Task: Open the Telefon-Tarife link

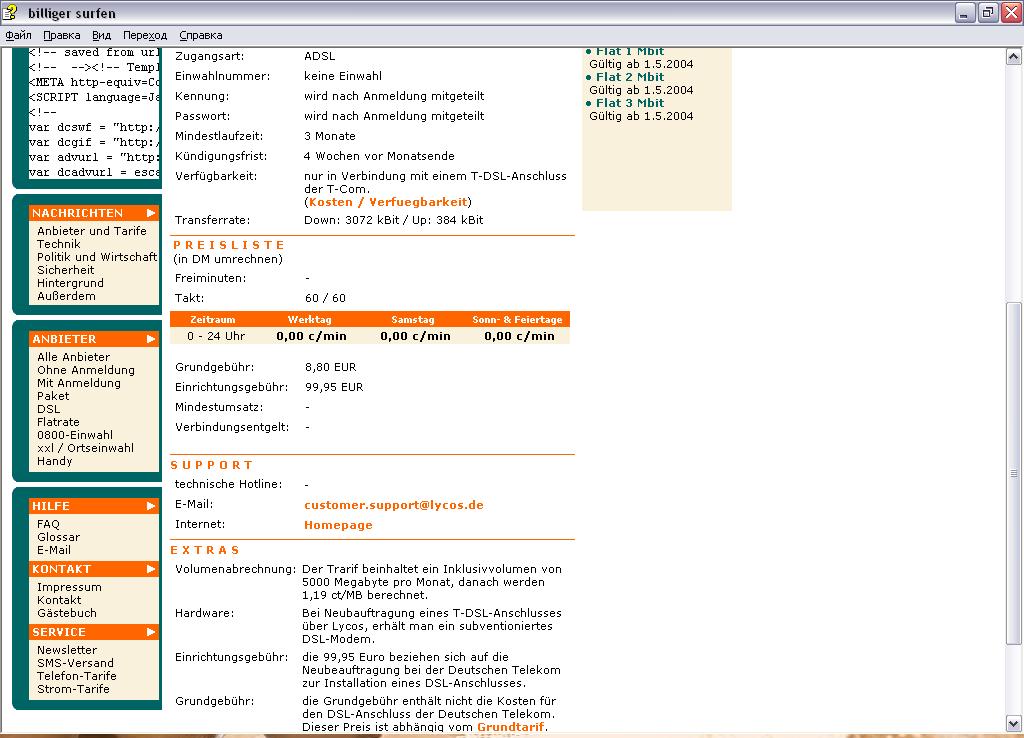Action: click(76, 677)
